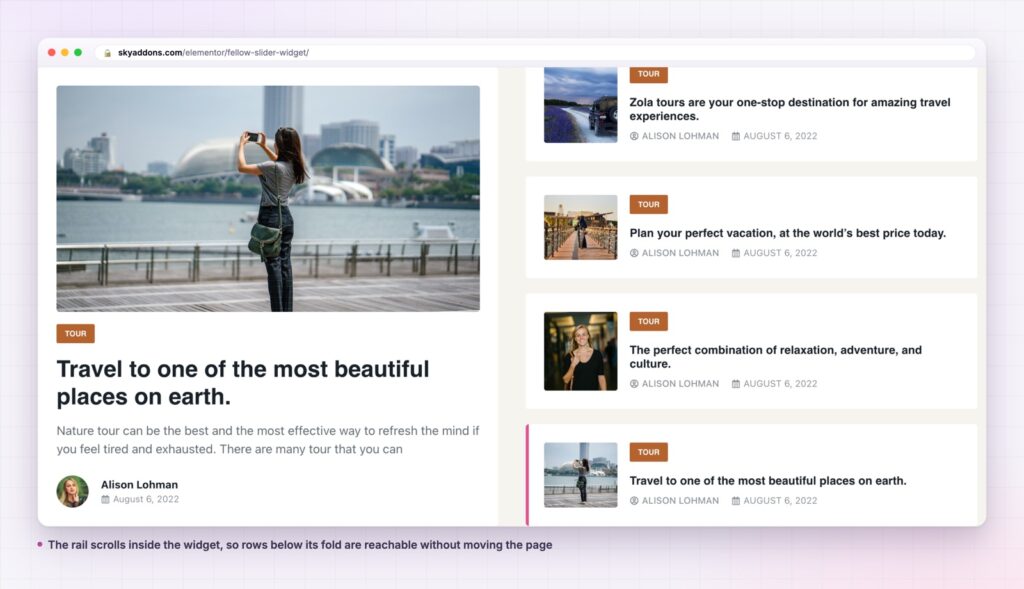Click Alison Lohman's round avatar photo
Screen dimensions: 1024x589
point(72,491)
